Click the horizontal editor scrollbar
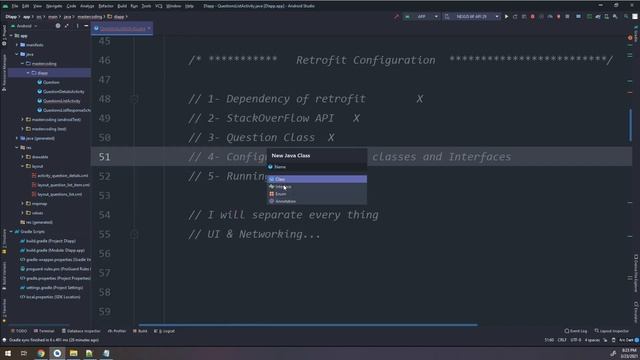 click(308, 325)
